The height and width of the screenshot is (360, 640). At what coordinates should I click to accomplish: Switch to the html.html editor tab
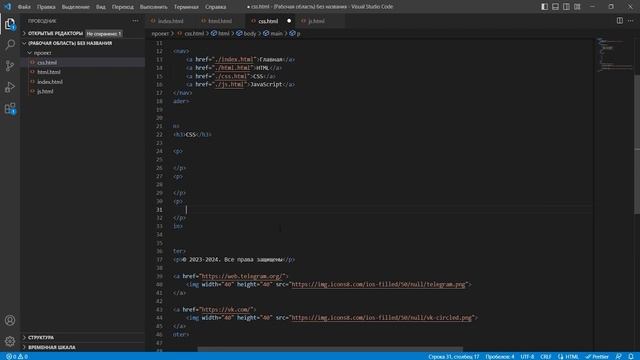click(x=220, y=21)
